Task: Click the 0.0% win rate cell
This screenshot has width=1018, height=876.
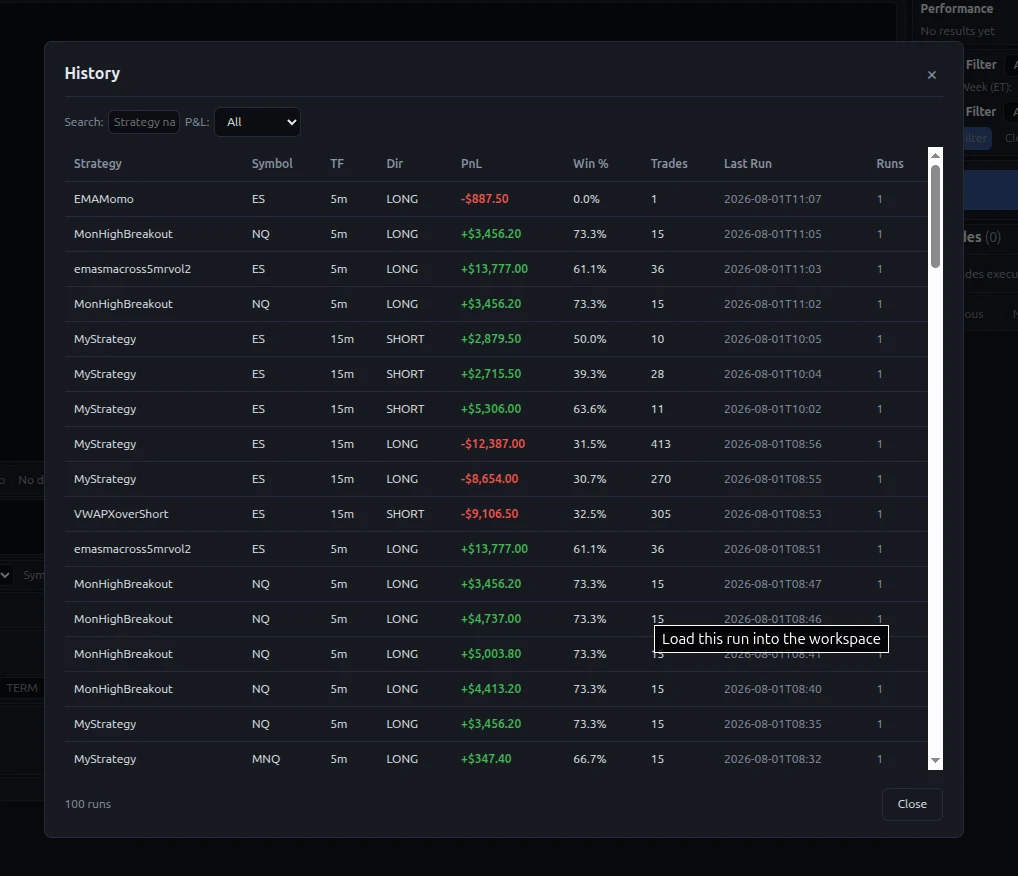Action: [586, 199]
